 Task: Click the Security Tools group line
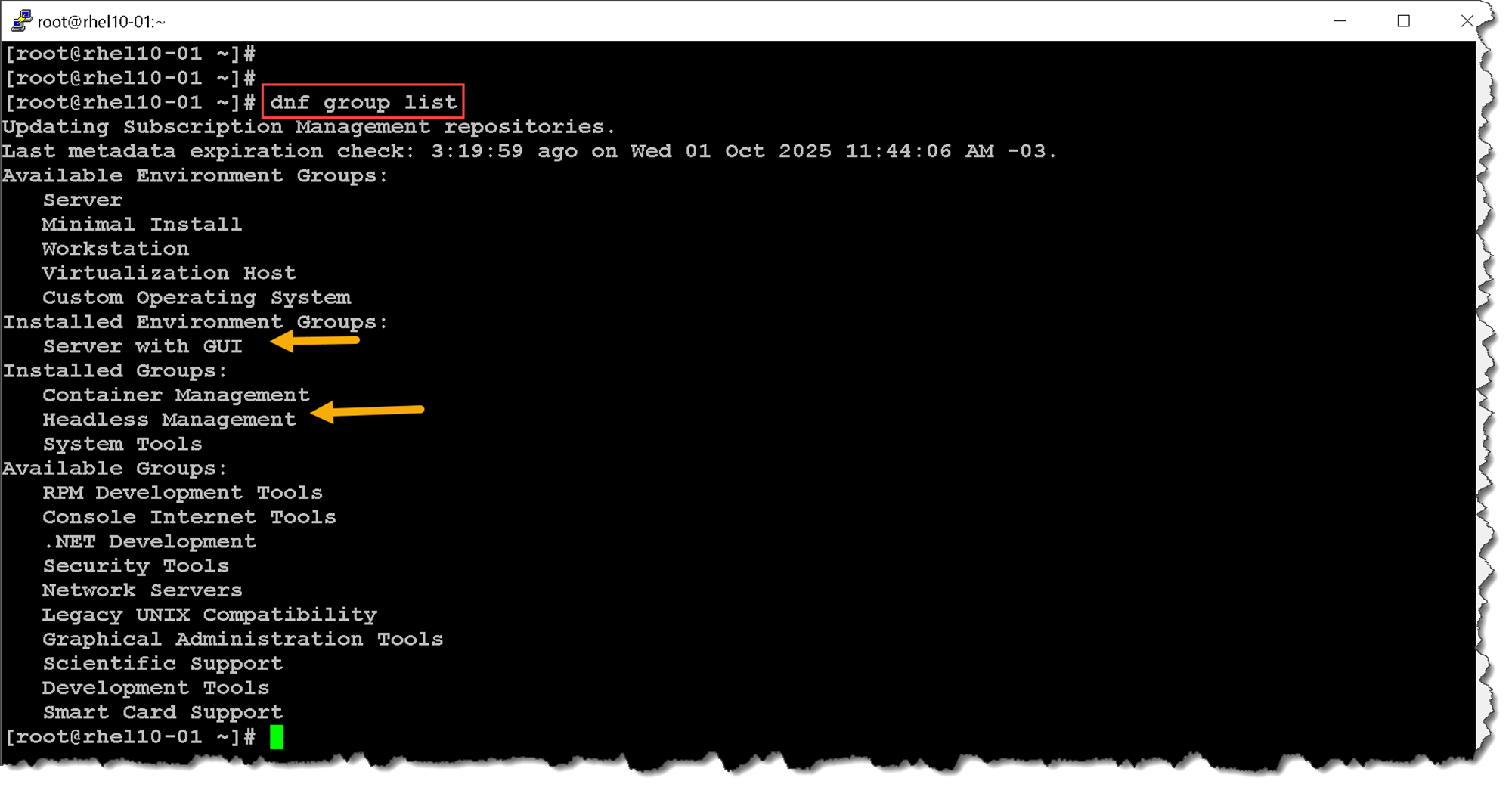click(x=136, y=566)
